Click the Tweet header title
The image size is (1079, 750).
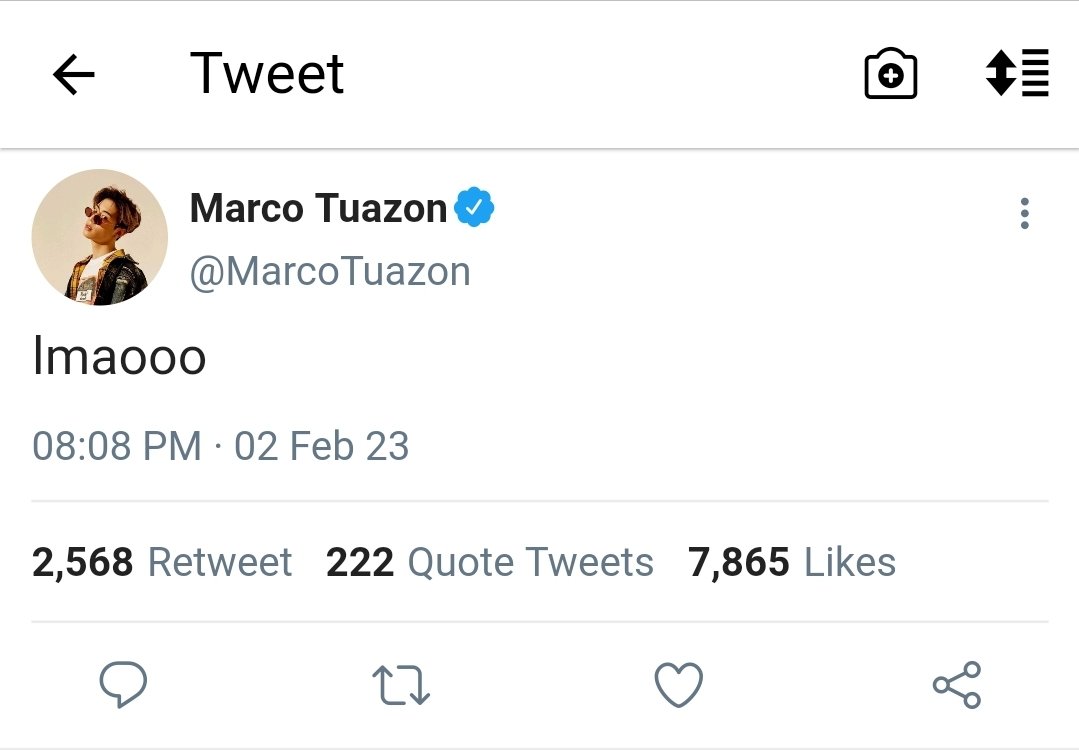(x=267, y=73)
